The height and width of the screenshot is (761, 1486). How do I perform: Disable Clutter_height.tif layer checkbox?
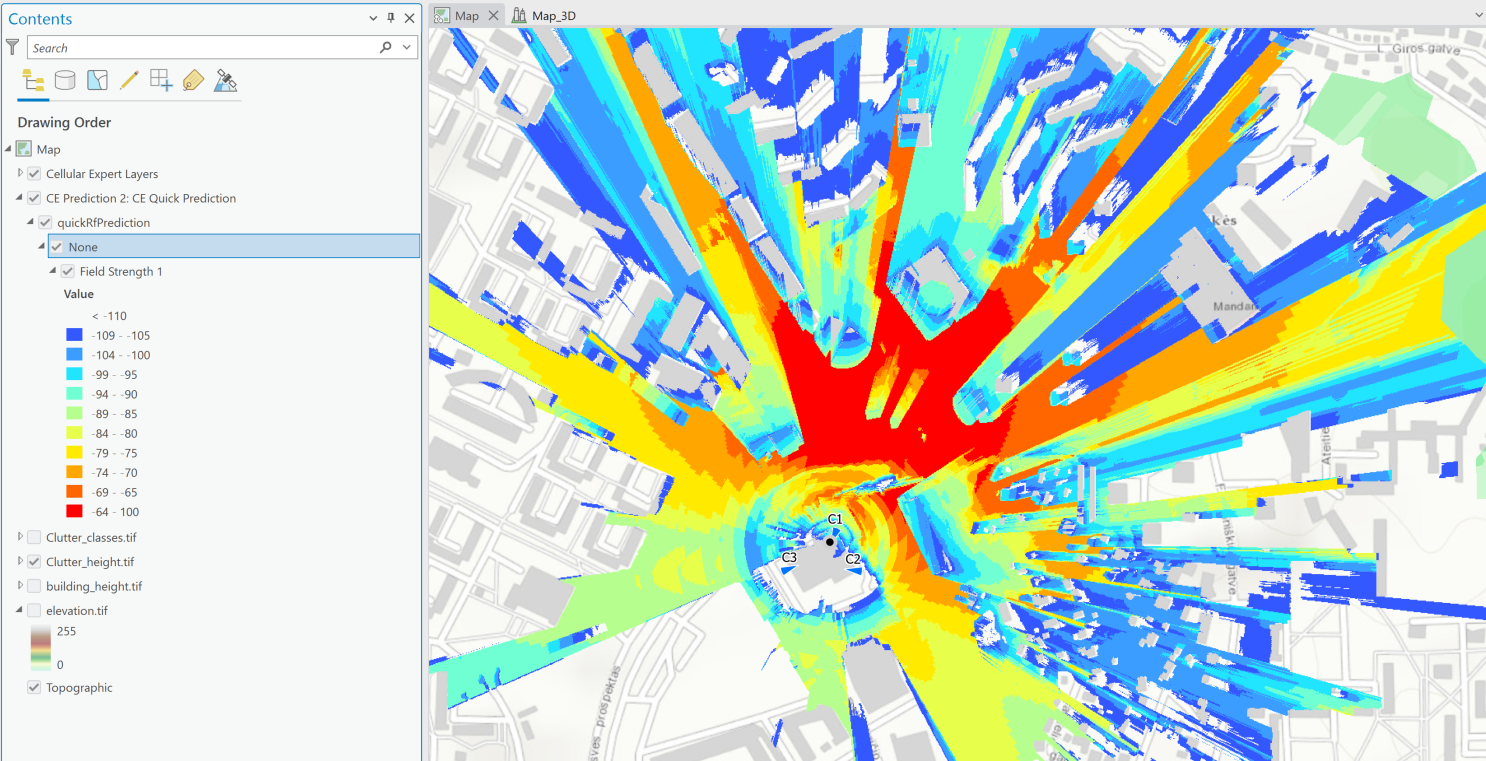coord(34,562)
